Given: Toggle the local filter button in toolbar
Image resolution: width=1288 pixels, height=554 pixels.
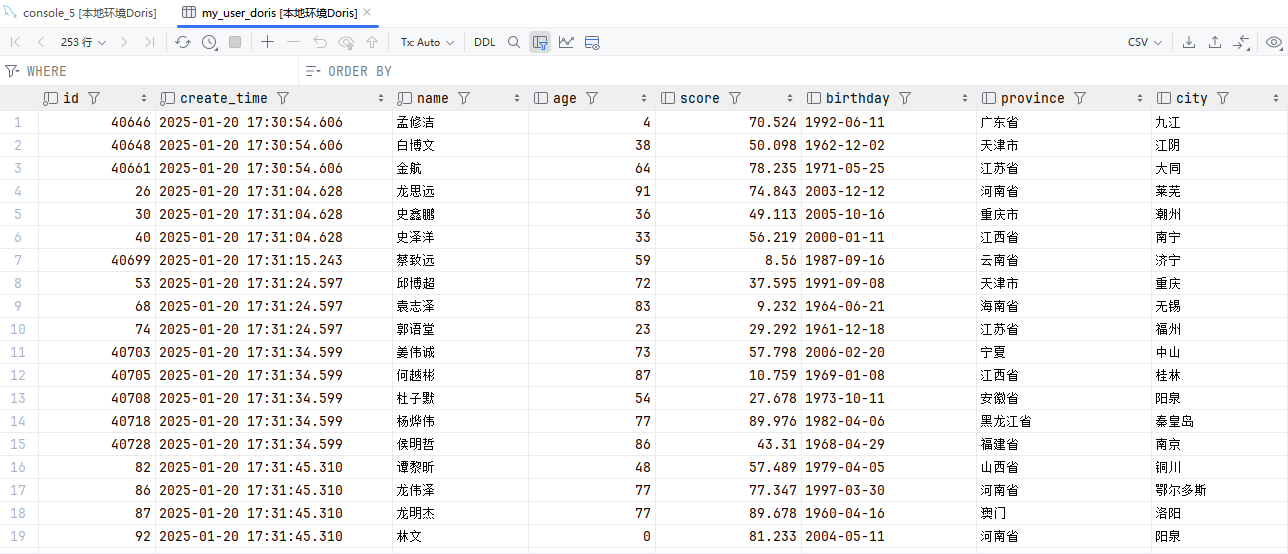Looking at the screenshot, I should click(540, 42).
